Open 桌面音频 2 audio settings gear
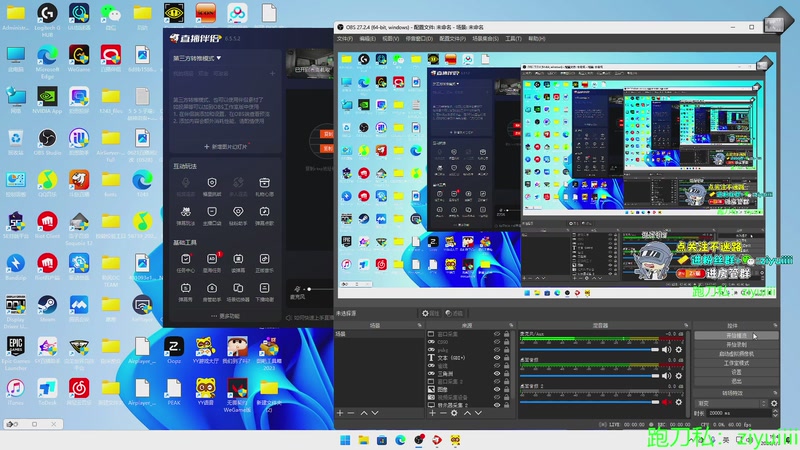Screen dimensions: 800x450 pyautogui.click(x=679, y=402)
